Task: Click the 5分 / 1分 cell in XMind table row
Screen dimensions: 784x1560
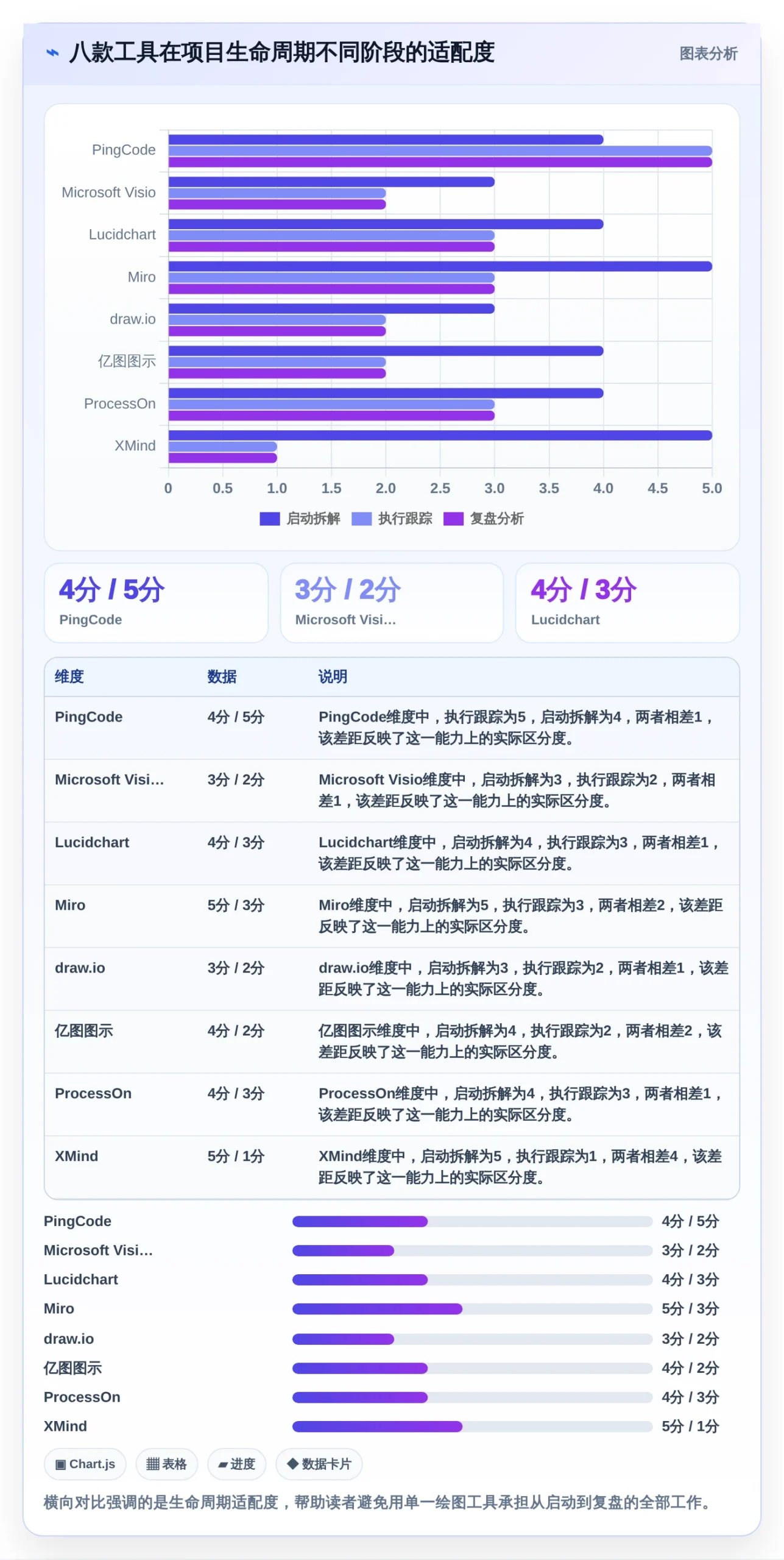Action: [x=236, y=1156]
